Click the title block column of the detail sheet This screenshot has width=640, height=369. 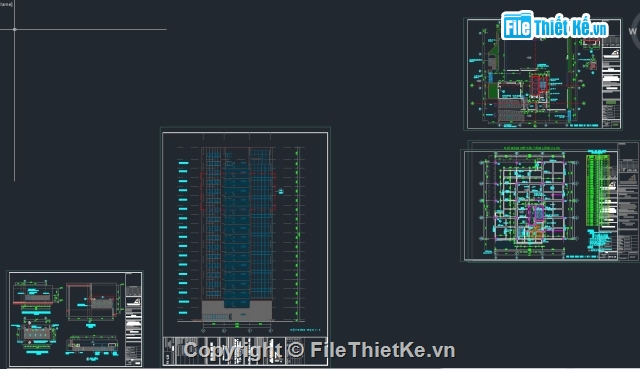point(133,319)
